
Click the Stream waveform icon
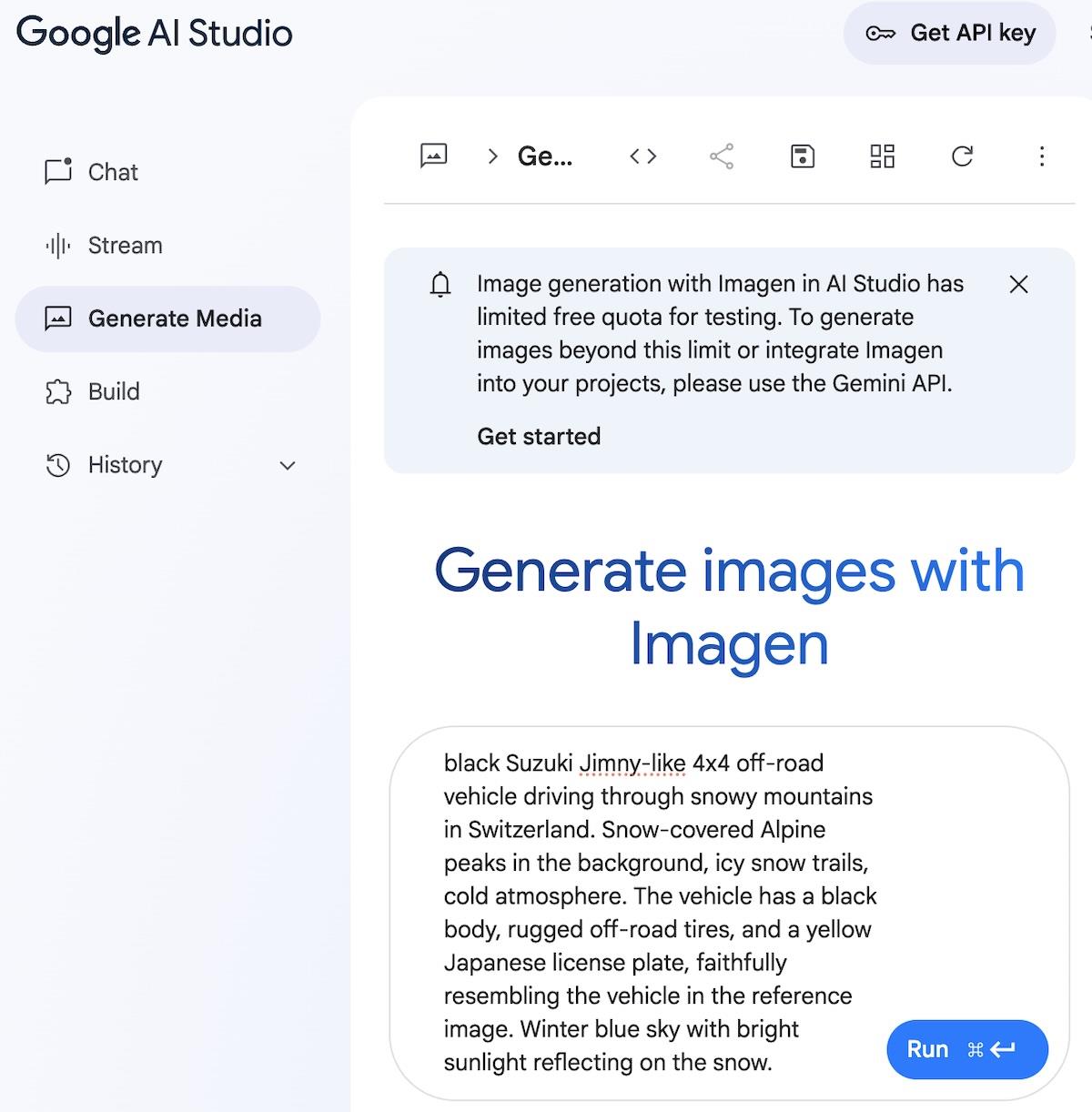[58, 246]
